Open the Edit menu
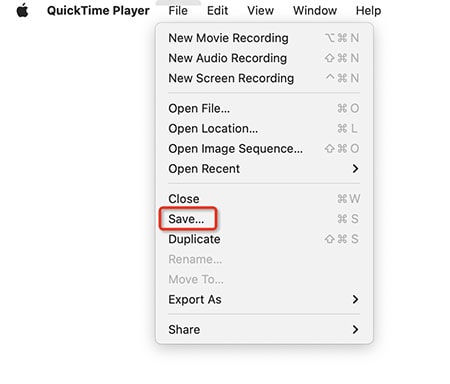The width and height of the screenshot is (450, 384). click(x=217, y=11)
